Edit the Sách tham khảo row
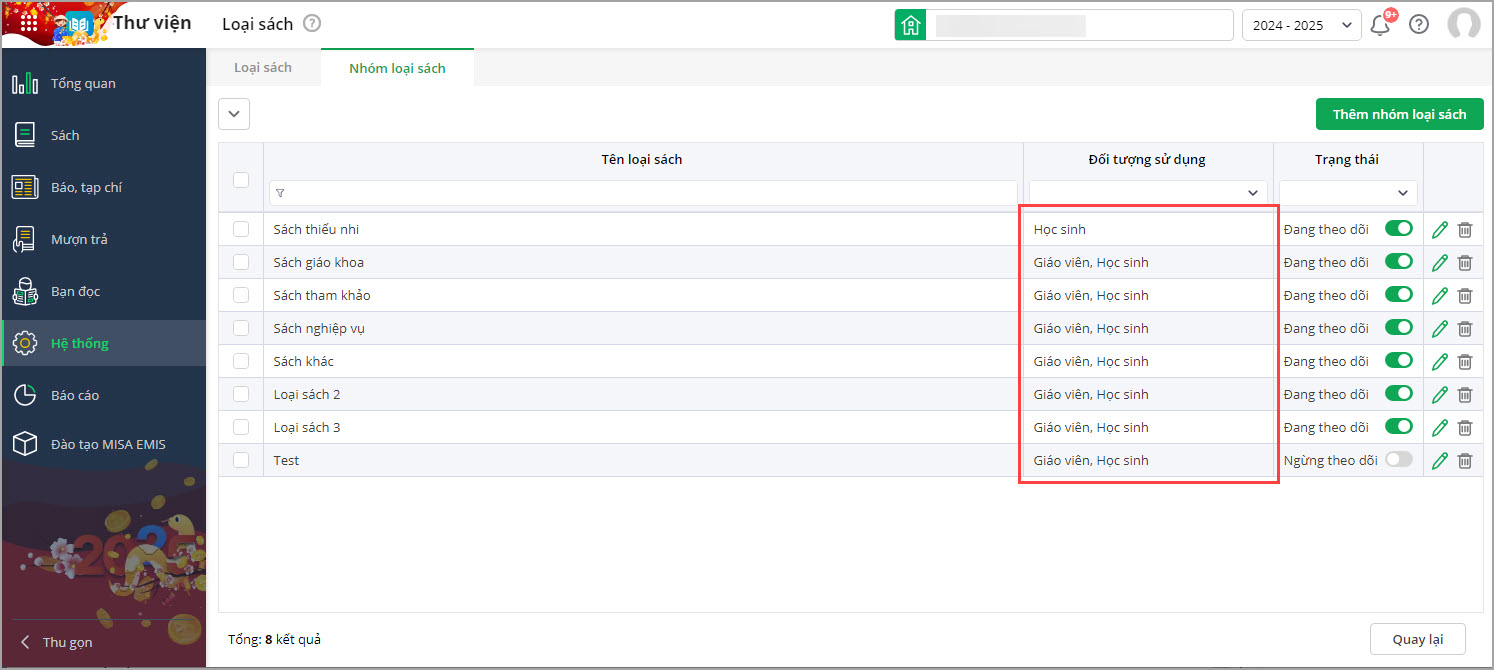 point(1440,296)
